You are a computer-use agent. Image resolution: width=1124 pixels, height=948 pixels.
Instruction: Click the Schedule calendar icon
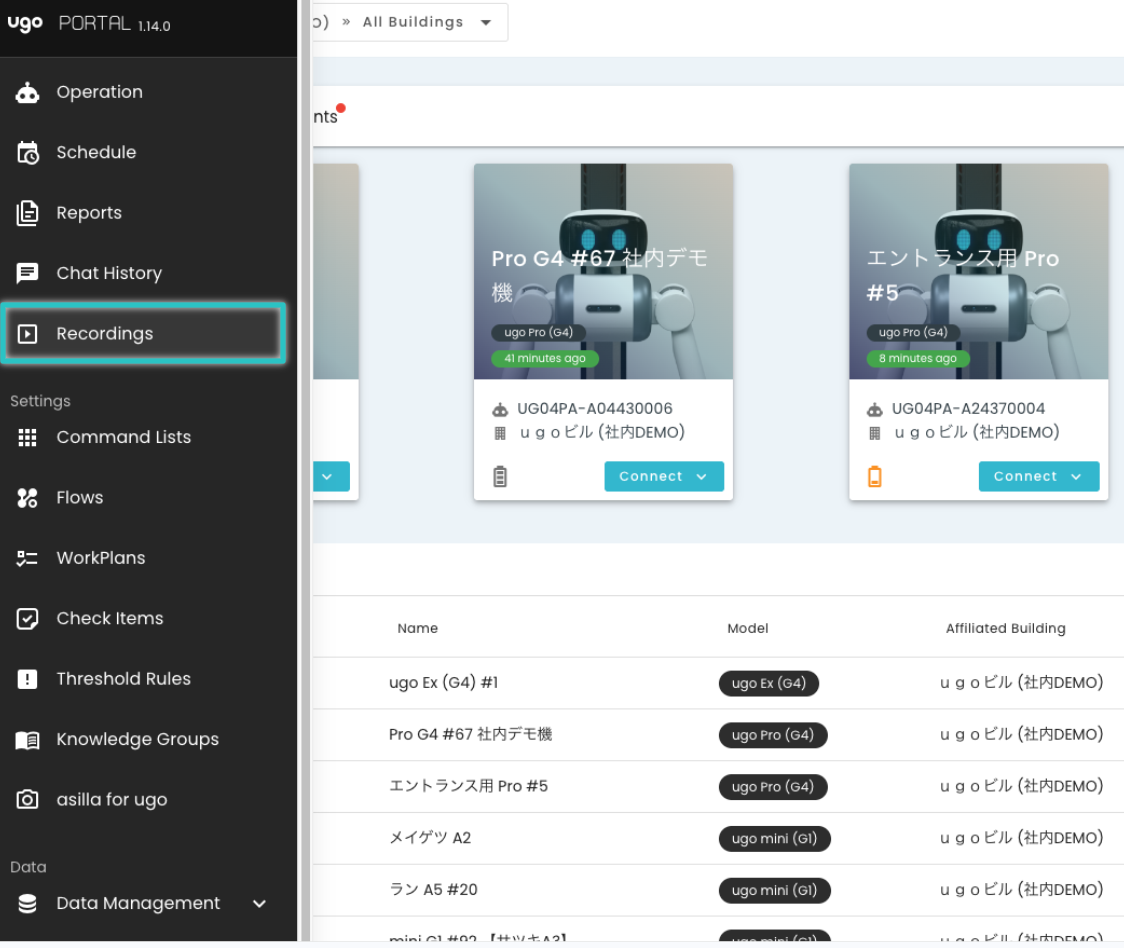27,153
